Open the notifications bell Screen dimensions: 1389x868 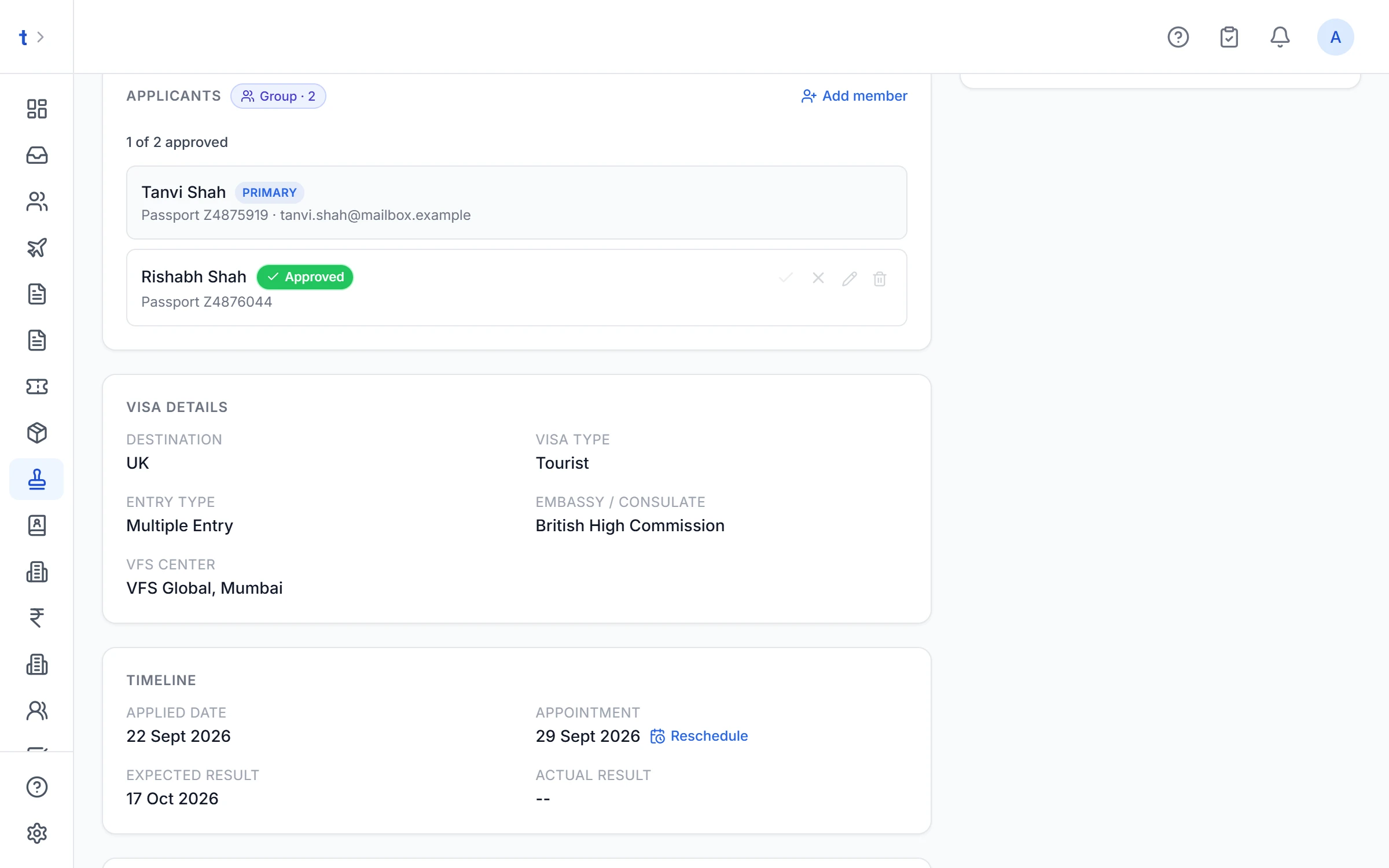click(x=1280, y=37)
